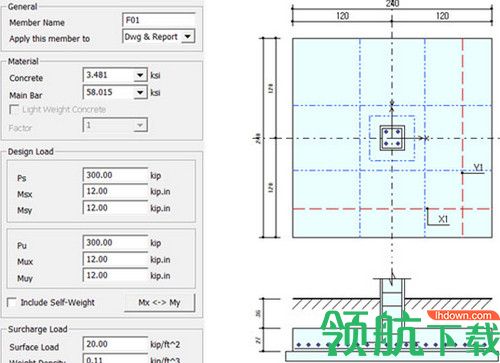The width and height of the screenshot is (500, 363).
Task: Click the Main Bar value 58.015 combo box
Action: [x=115, y=92]
